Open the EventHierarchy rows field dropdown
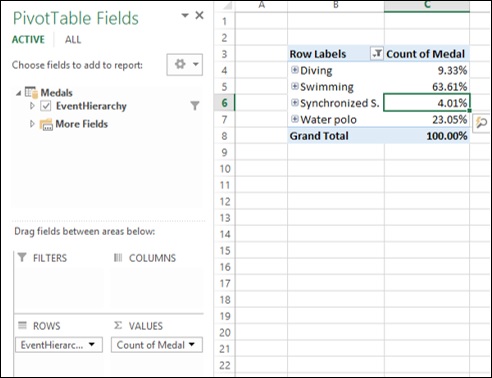The image size is (492, 378). point(92,345)
